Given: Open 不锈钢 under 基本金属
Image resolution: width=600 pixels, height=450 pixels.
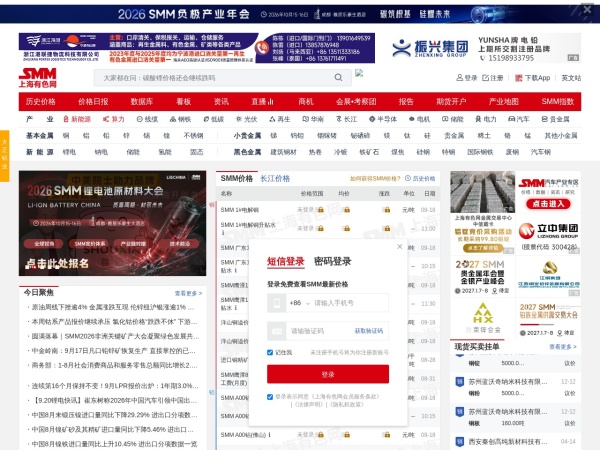Looking at the screenshot, I should coord(193,135).
